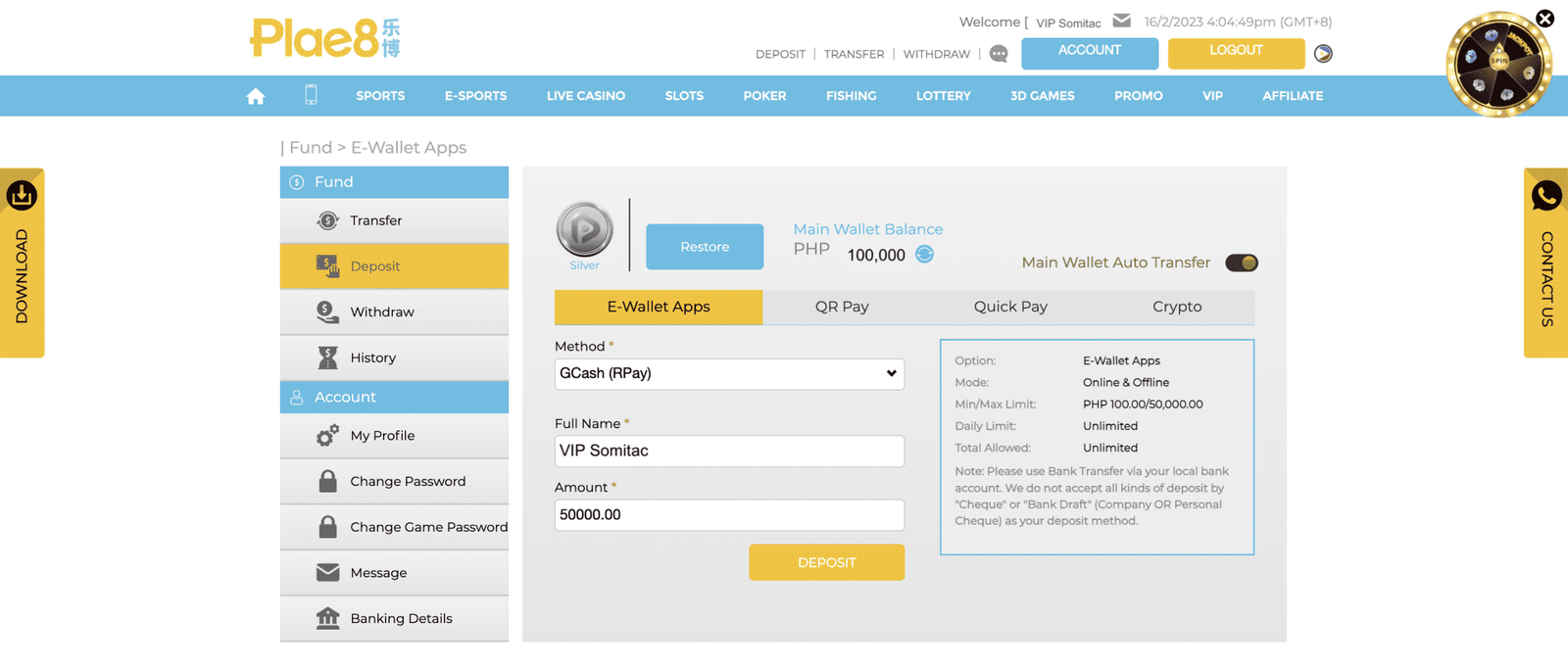This screenshot has width=1568, height=669.
Task: Click the Home icon in navigation bar
Action: [256, 96]
